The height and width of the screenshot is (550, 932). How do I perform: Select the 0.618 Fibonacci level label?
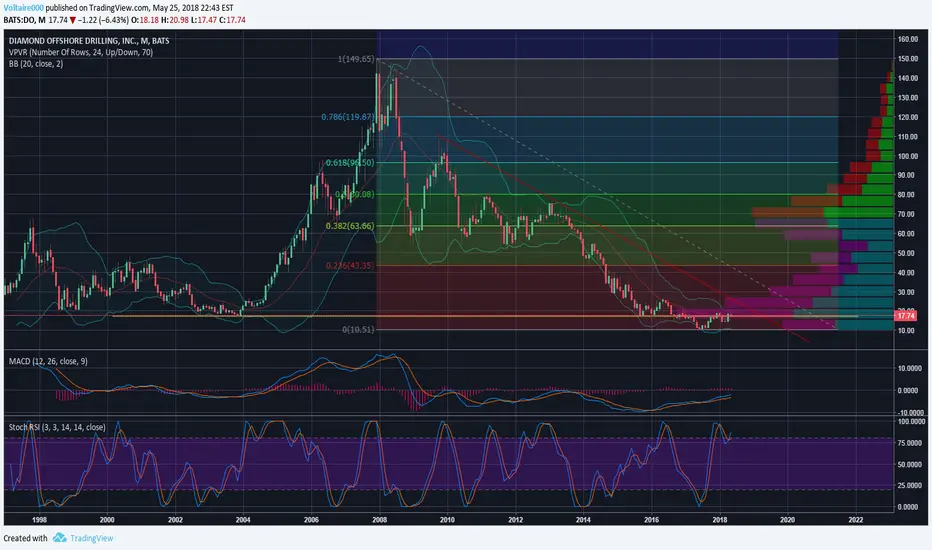click(x=350, y=162)
